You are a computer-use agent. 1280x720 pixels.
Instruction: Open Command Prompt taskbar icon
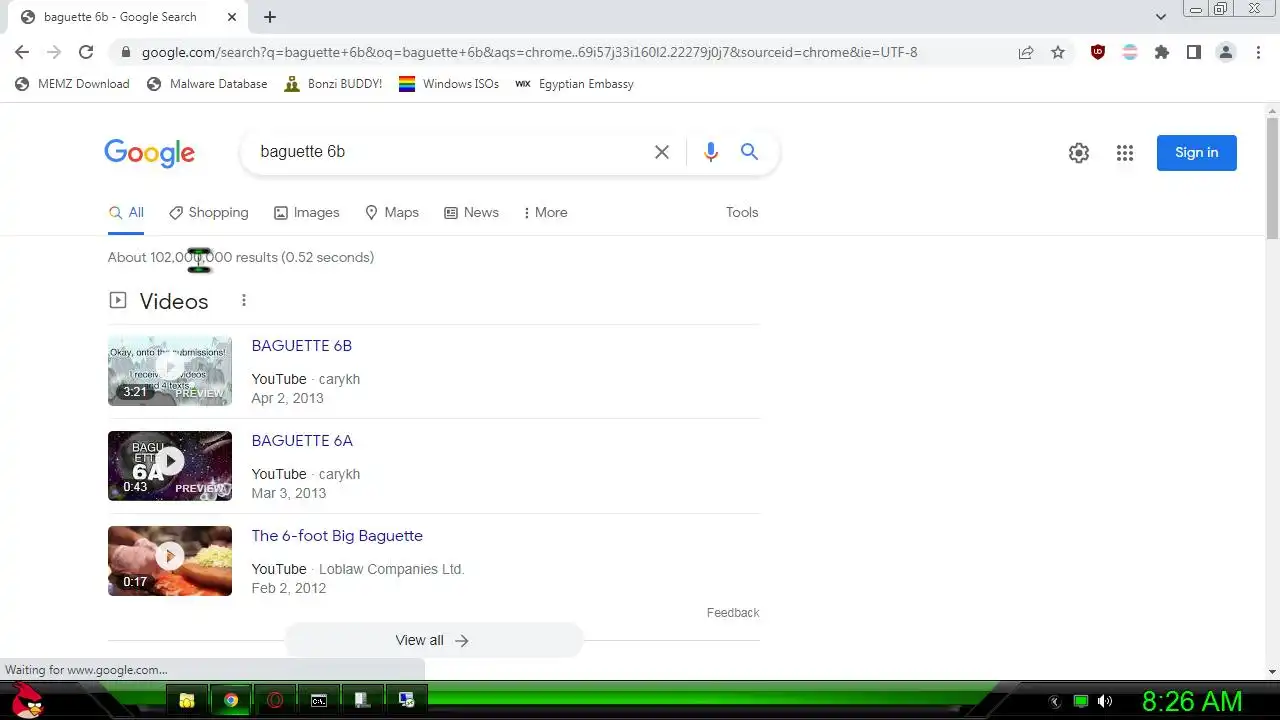tap(319, 701)
